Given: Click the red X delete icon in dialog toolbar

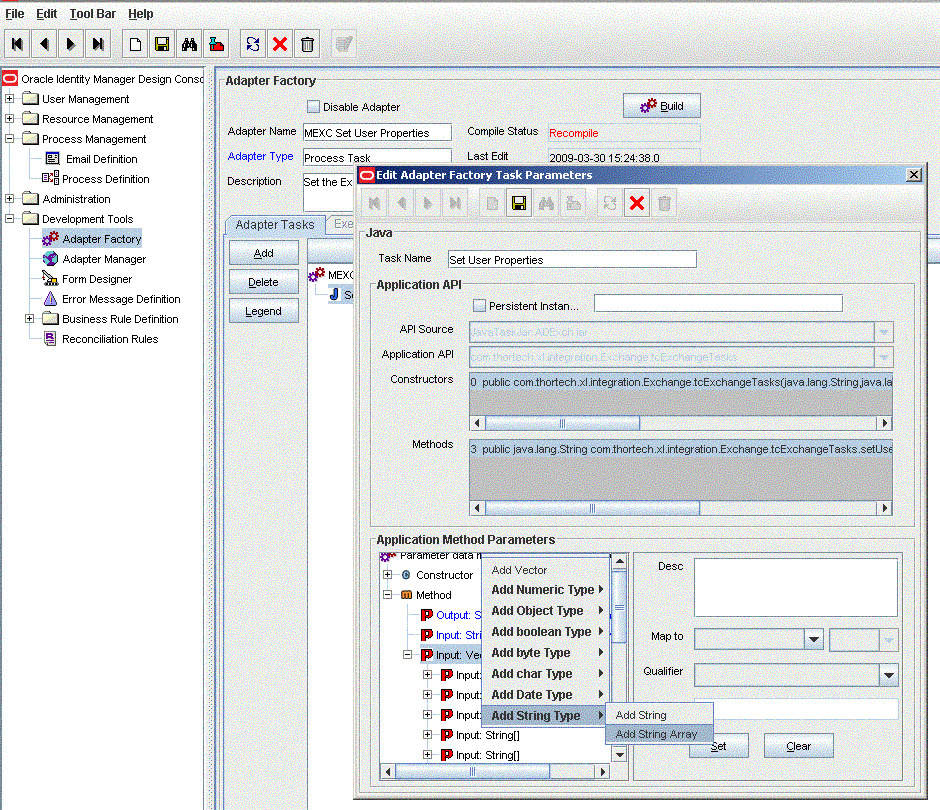Looking at the screenshot, I should click(x=636, y=204).
